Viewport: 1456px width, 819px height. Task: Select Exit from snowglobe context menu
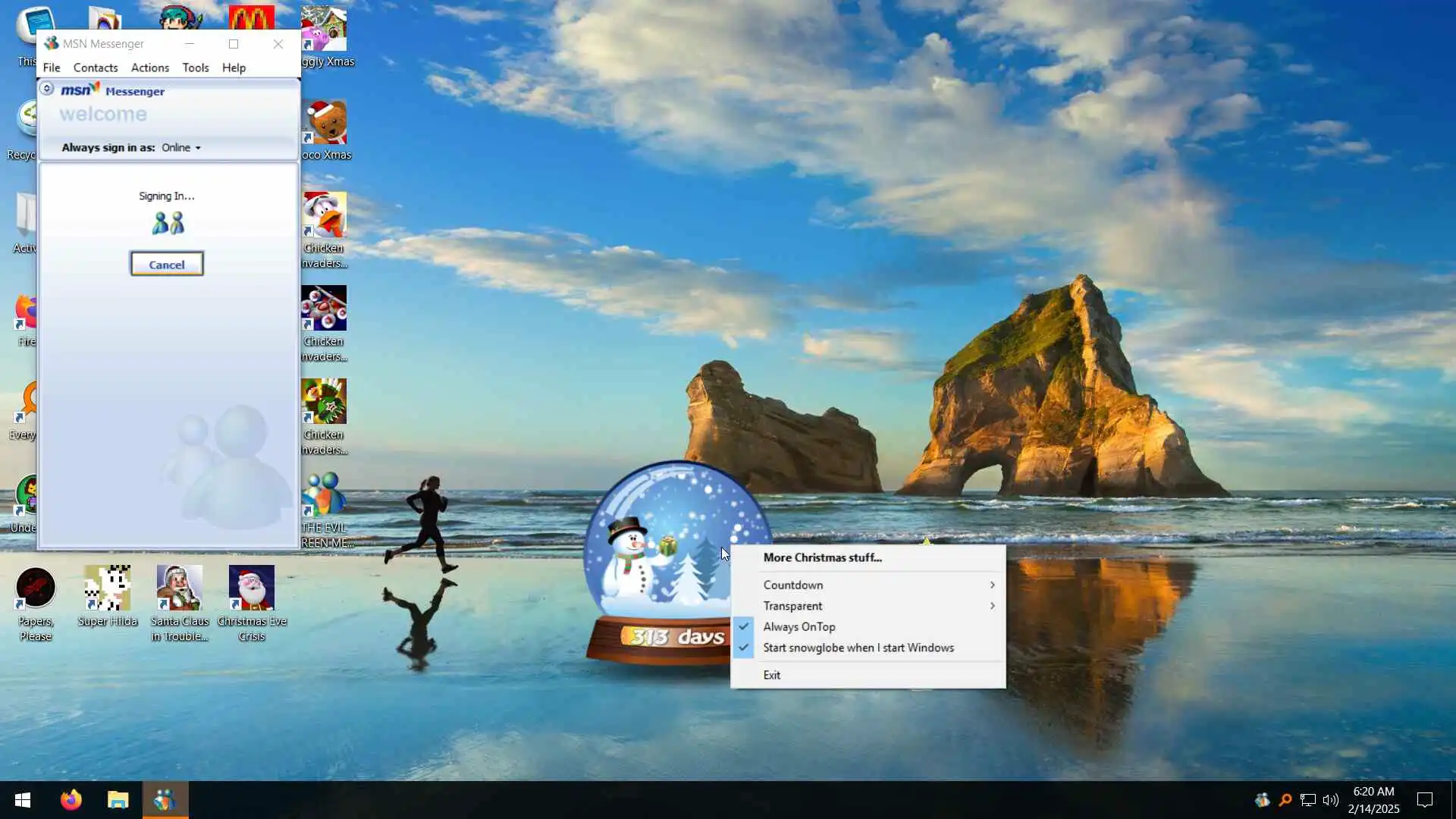point(772,676)
